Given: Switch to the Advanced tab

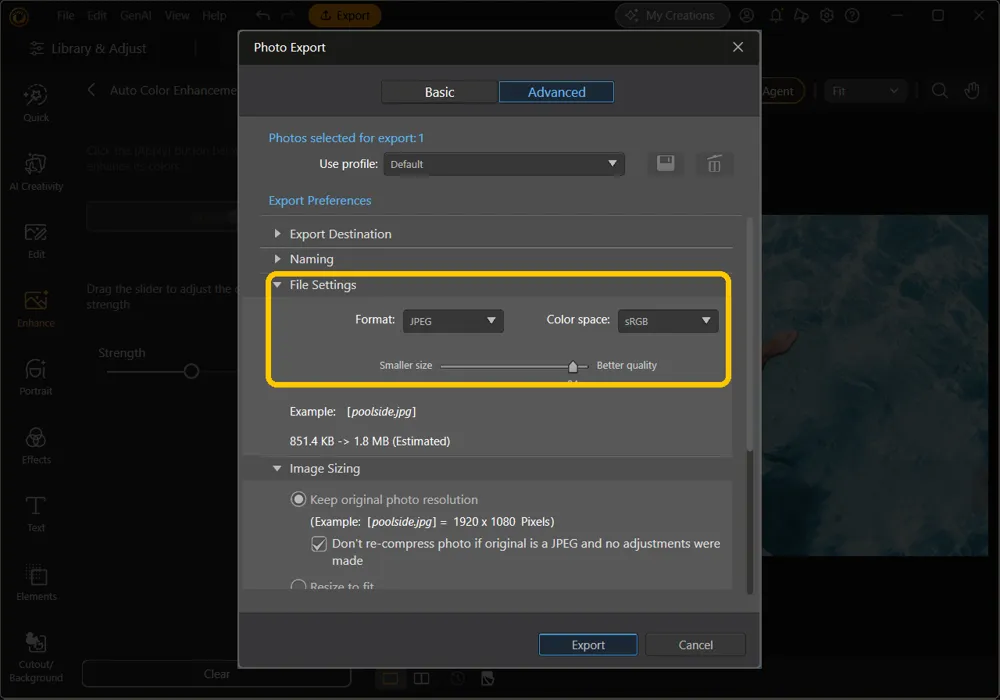Looking at the screenshot, I should coord(556,92).
